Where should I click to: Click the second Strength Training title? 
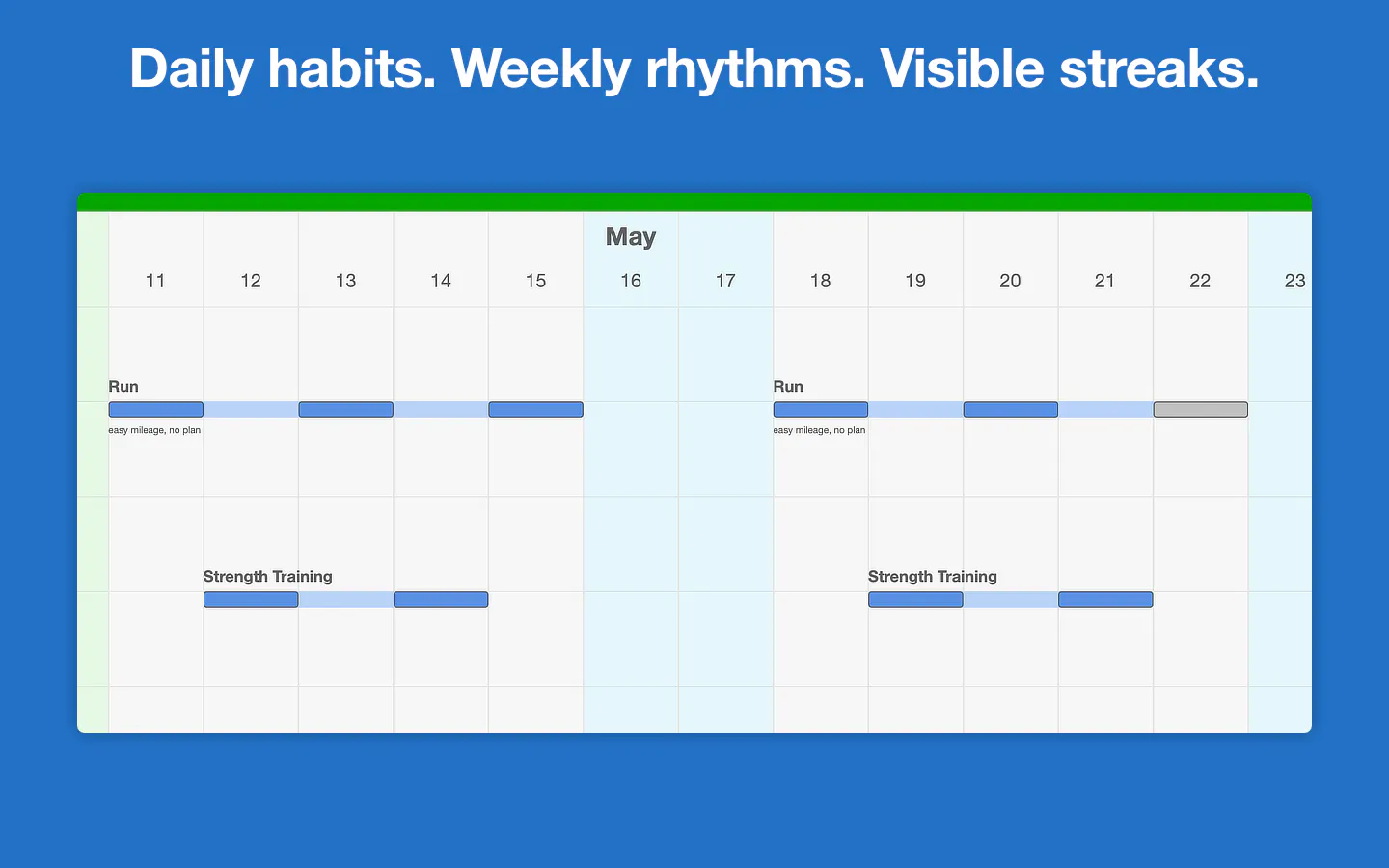point(933,577)
